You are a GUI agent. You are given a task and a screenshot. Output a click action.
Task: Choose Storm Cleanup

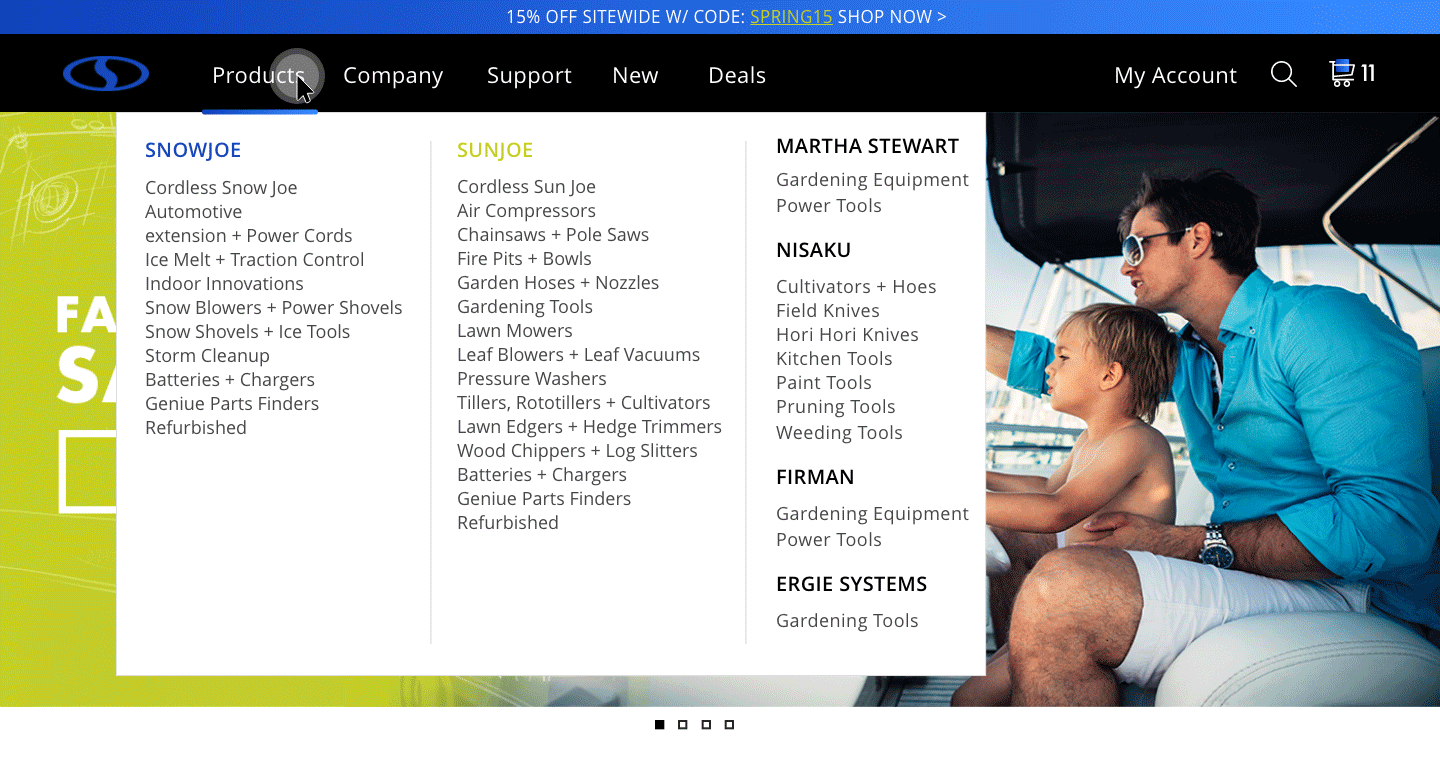(207, 356)
